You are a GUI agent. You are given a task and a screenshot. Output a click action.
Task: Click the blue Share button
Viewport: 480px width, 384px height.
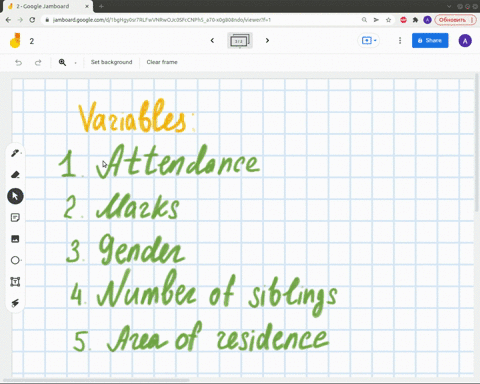click(430, 40)
